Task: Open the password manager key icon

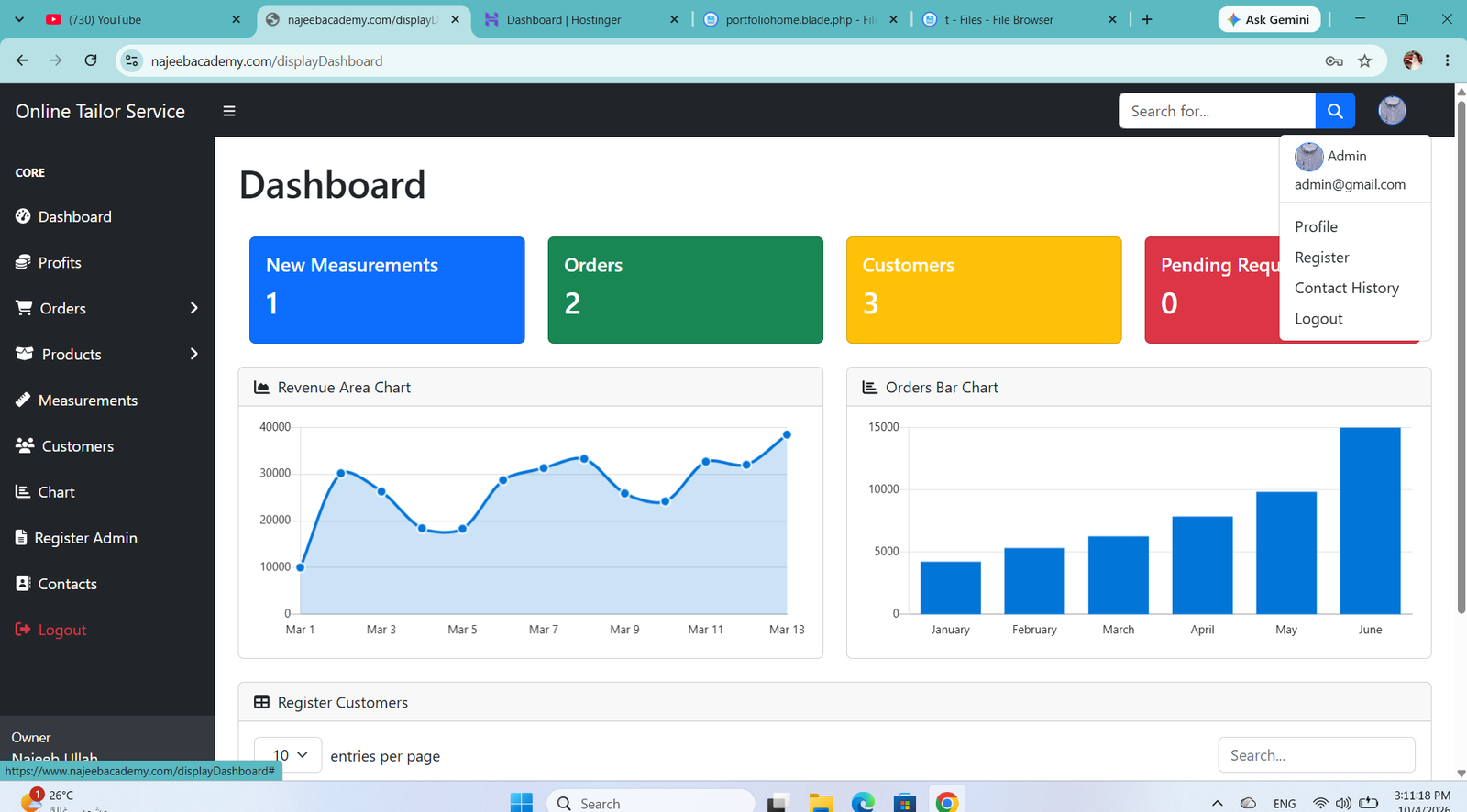Action: (1334, 61)
